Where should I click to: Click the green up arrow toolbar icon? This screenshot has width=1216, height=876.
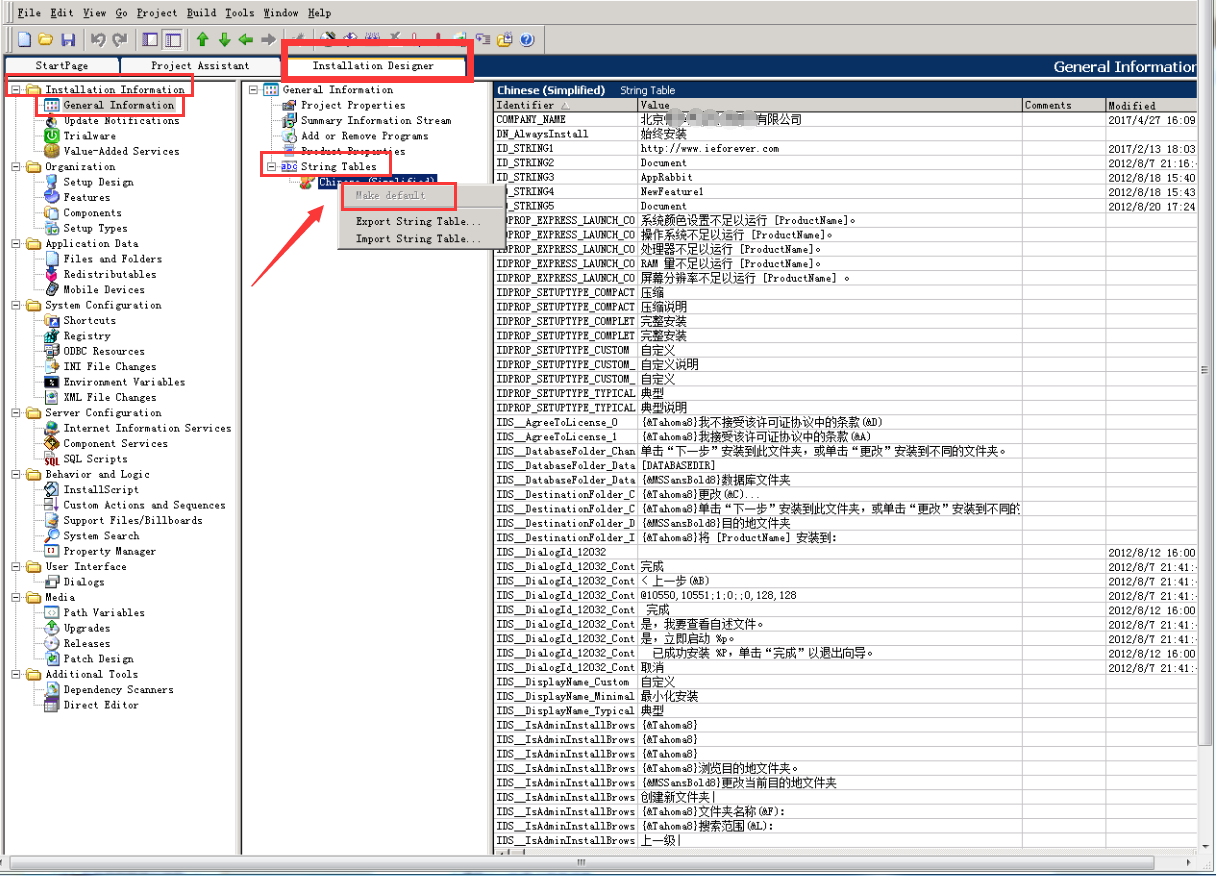[x=202, y=40]
